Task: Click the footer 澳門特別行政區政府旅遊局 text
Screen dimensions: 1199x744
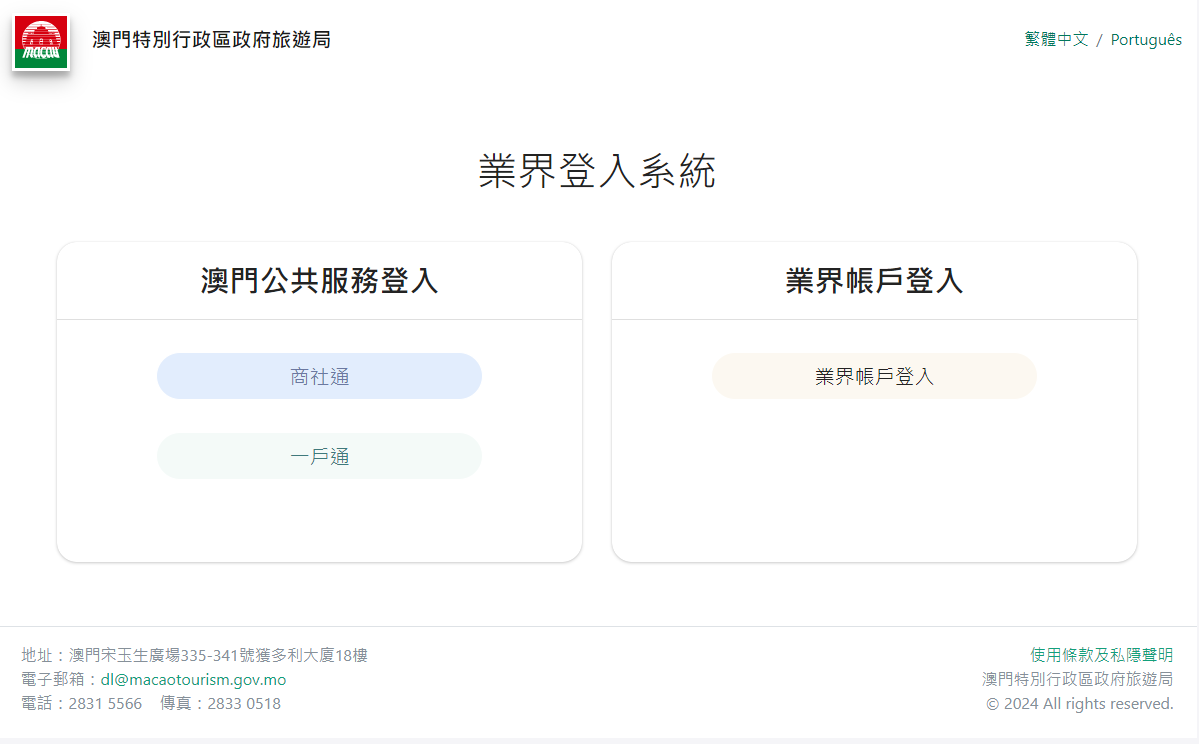Action: click(x=1077, y=680)
